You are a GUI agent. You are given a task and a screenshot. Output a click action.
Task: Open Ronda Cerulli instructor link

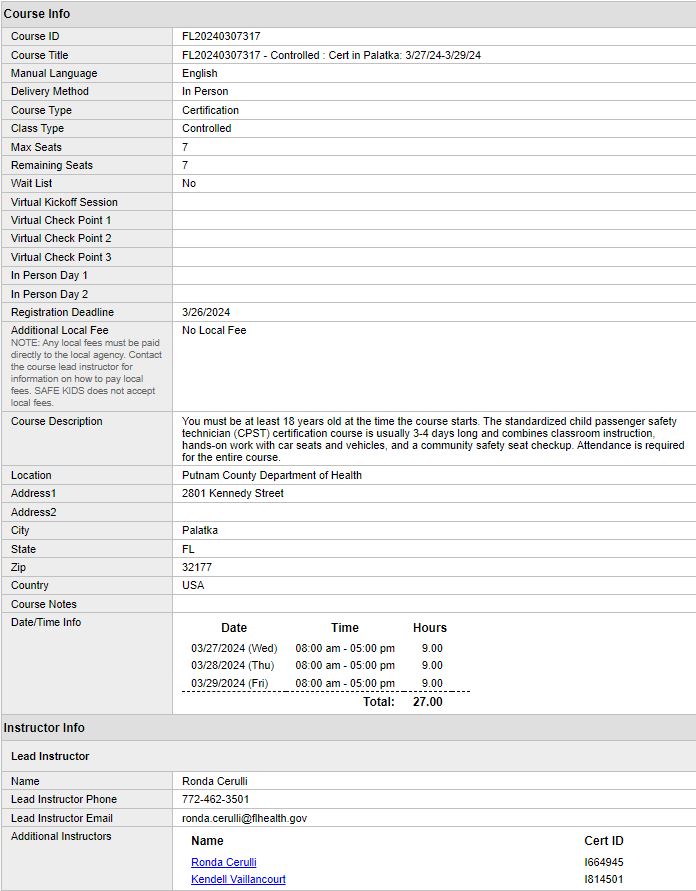223,862
